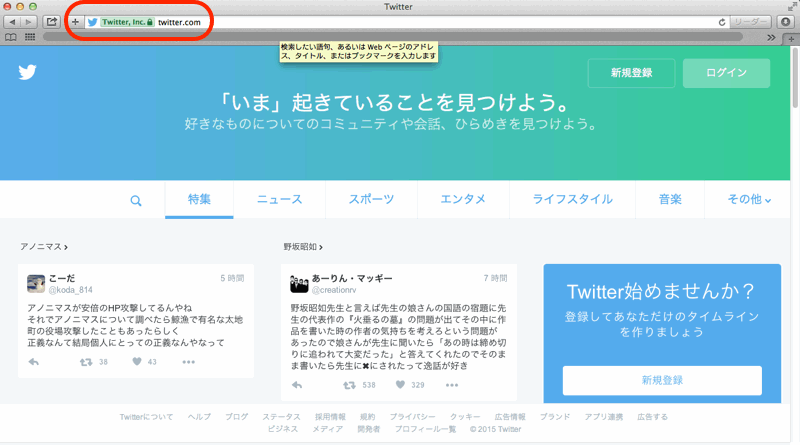800x445 pixels.
Task: Click Safari's Share button in toolbar
Action: click(x=52, y=21)
